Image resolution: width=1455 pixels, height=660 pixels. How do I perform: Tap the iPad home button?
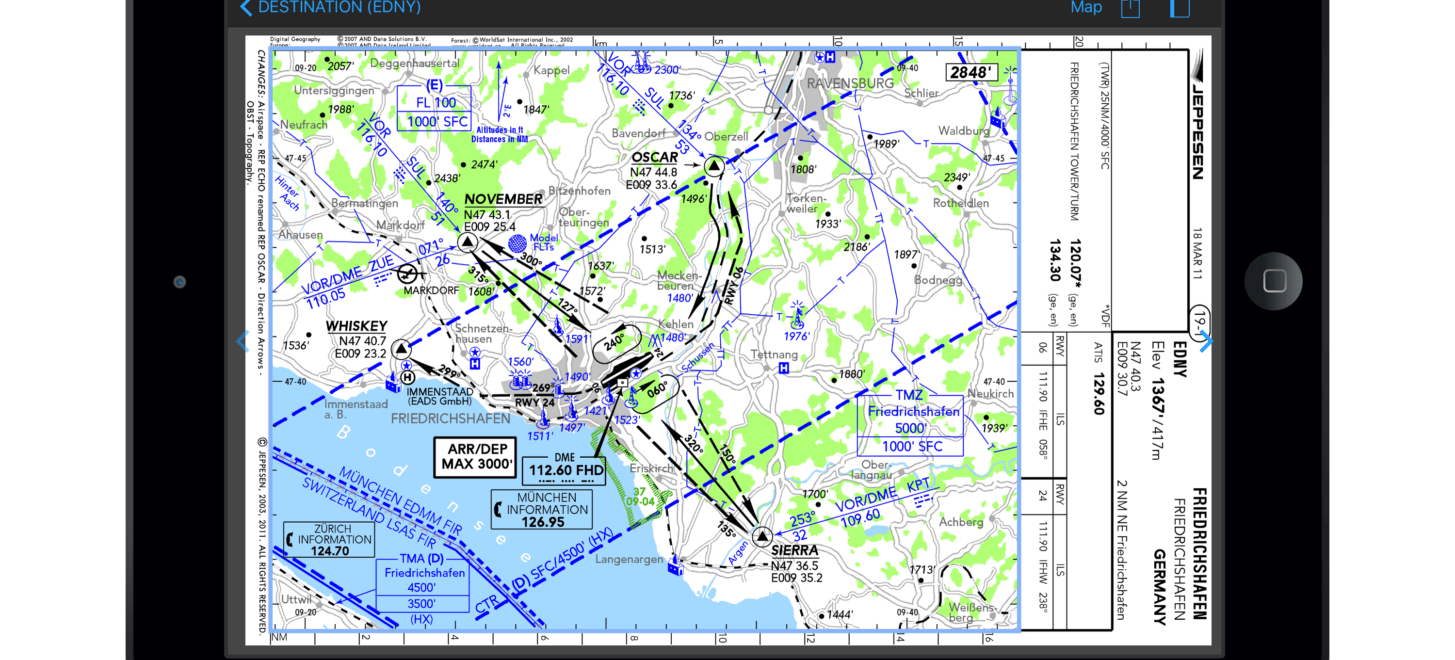[1274, 281]
